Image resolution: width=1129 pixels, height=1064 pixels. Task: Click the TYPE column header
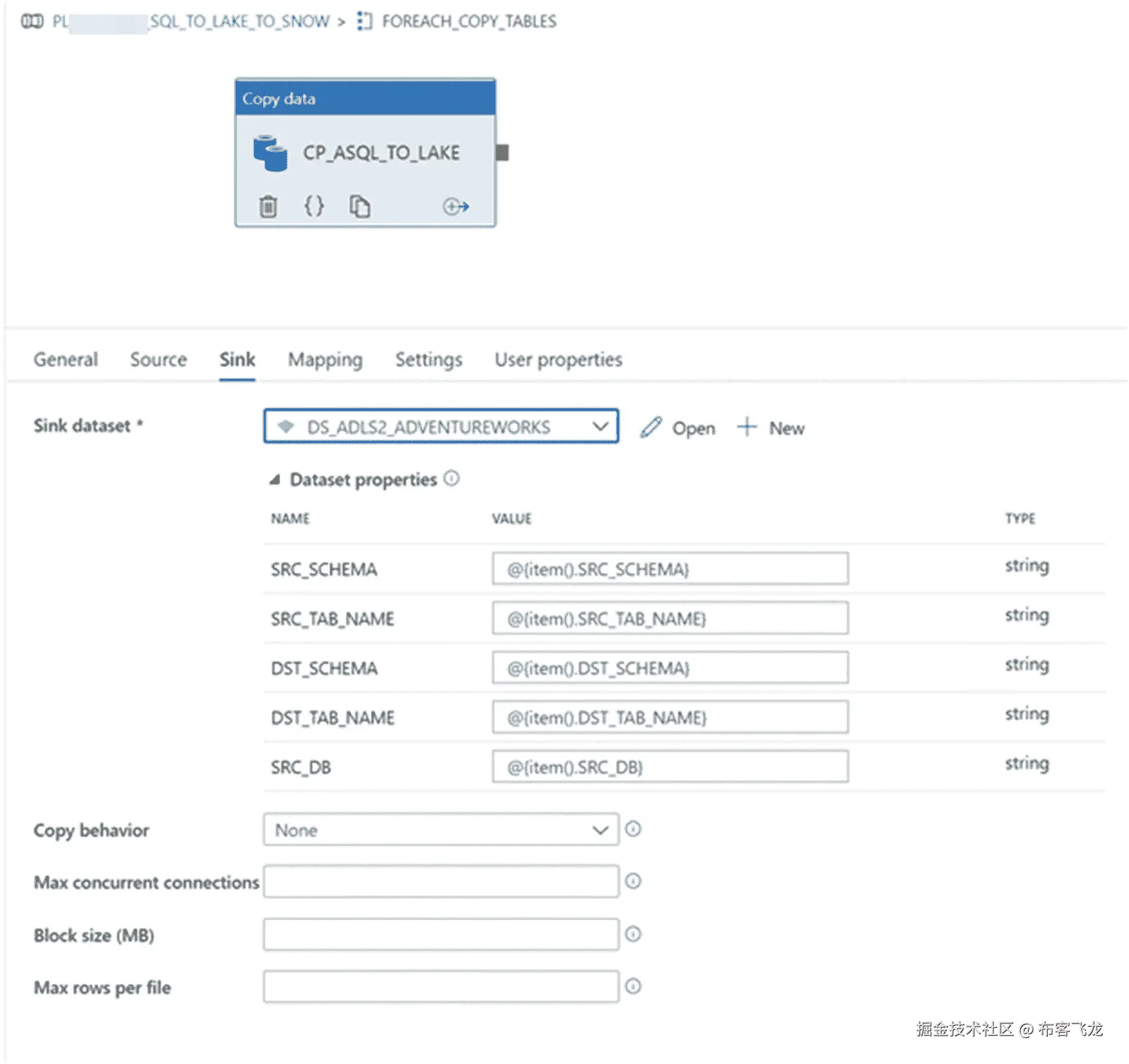click(1020, 519)
